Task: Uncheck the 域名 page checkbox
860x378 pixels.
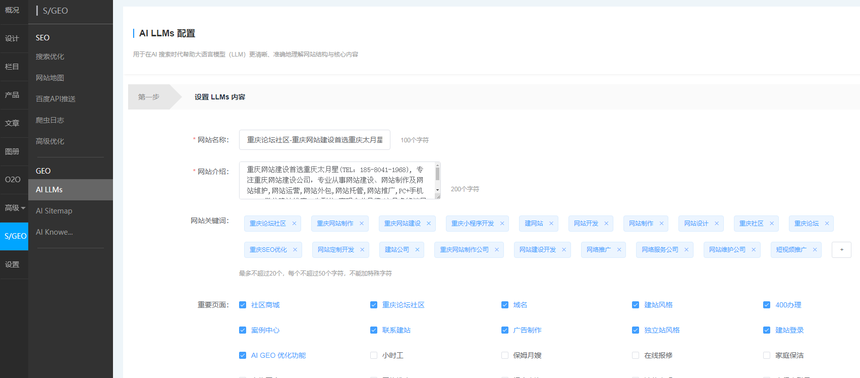Action: 505,304
